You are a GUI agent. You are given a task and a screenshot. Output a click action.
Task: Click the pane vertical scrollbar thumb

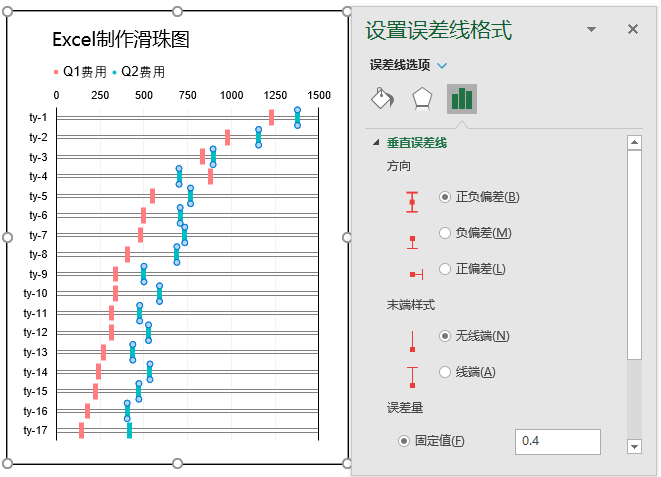pos(634,255)
